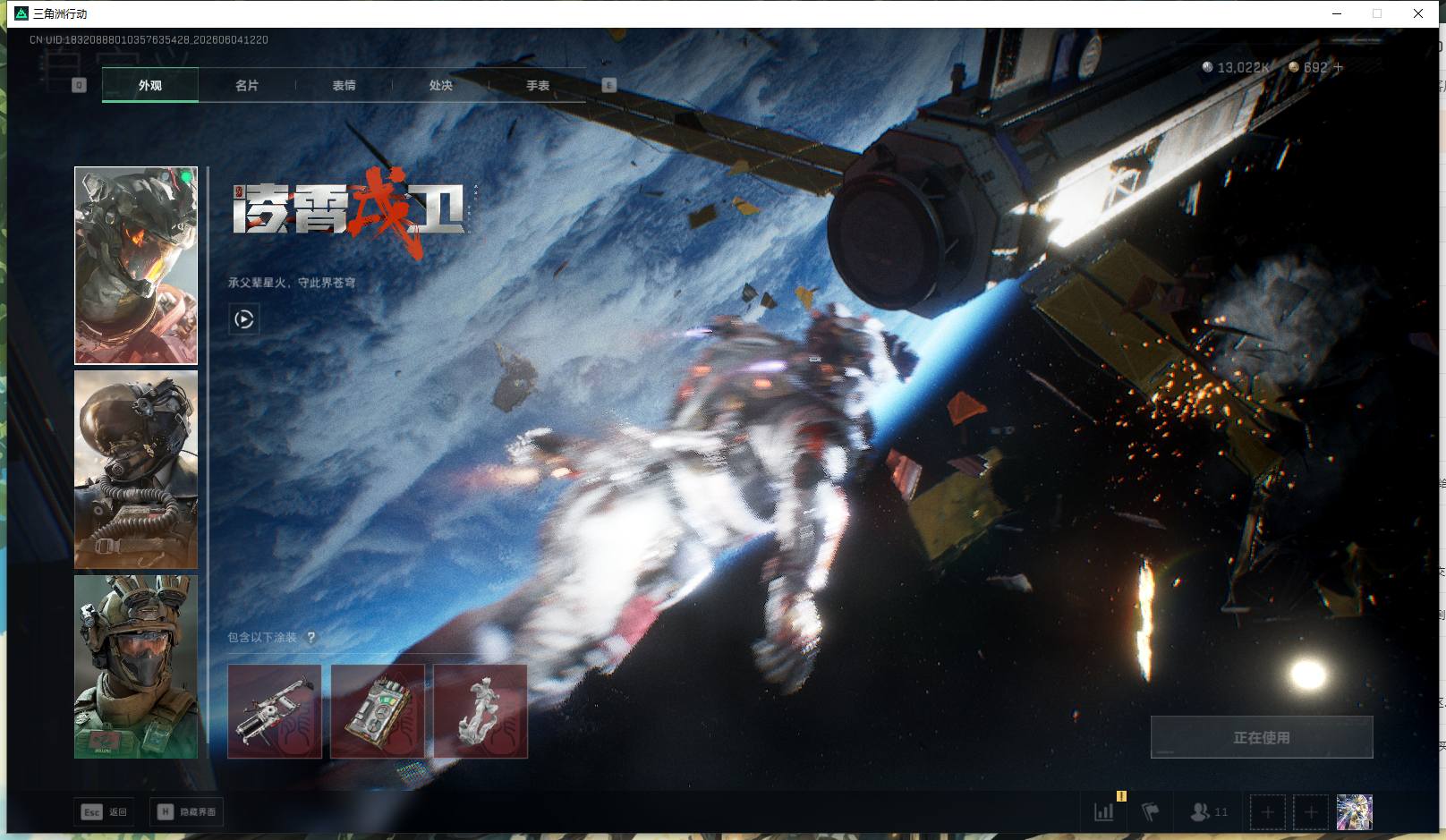Screen dimensions: 1446x840
Task: Click the first empty squad invite slot
Action: tap(1268, 812)
